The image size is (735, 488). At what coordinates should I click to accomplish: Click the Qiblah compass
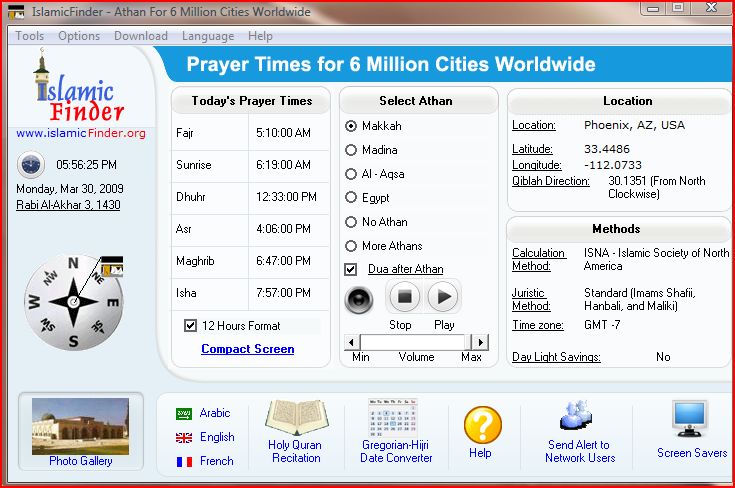click(73, 302)
